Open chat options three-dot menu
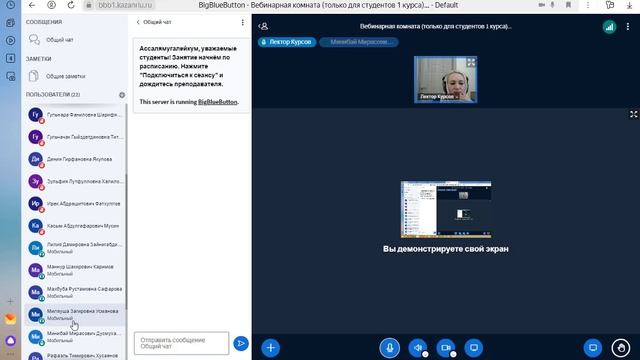Image resolution: width=640 pixels, height=360 pixels. (x=242, y=22)
